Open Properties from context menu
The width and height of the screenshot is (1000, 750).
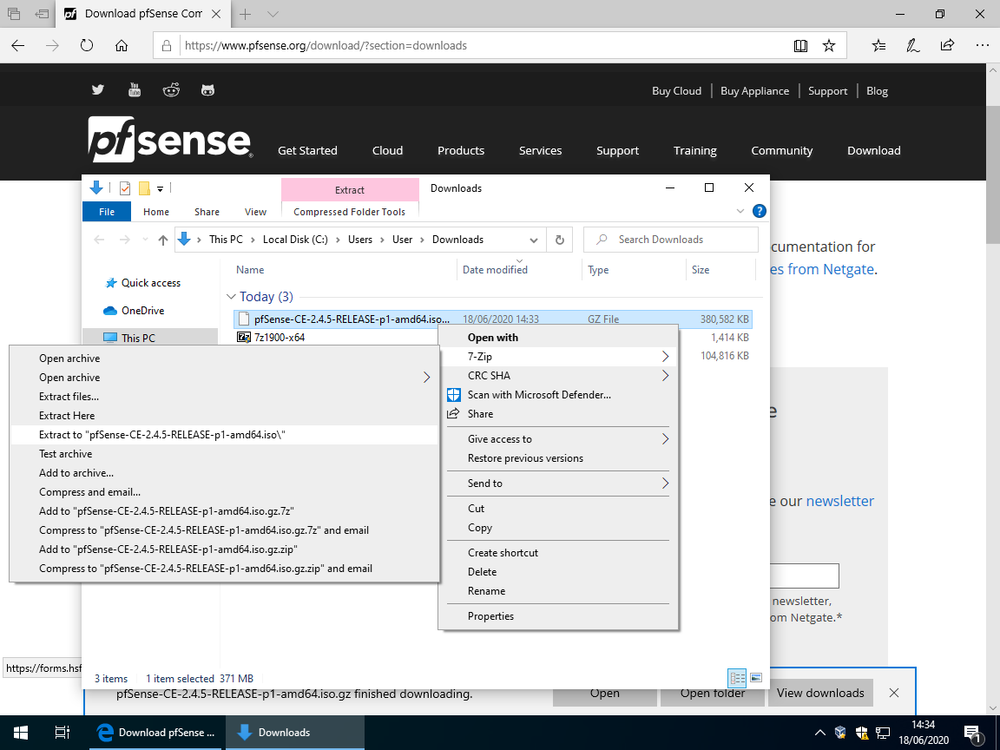point(558,616)
